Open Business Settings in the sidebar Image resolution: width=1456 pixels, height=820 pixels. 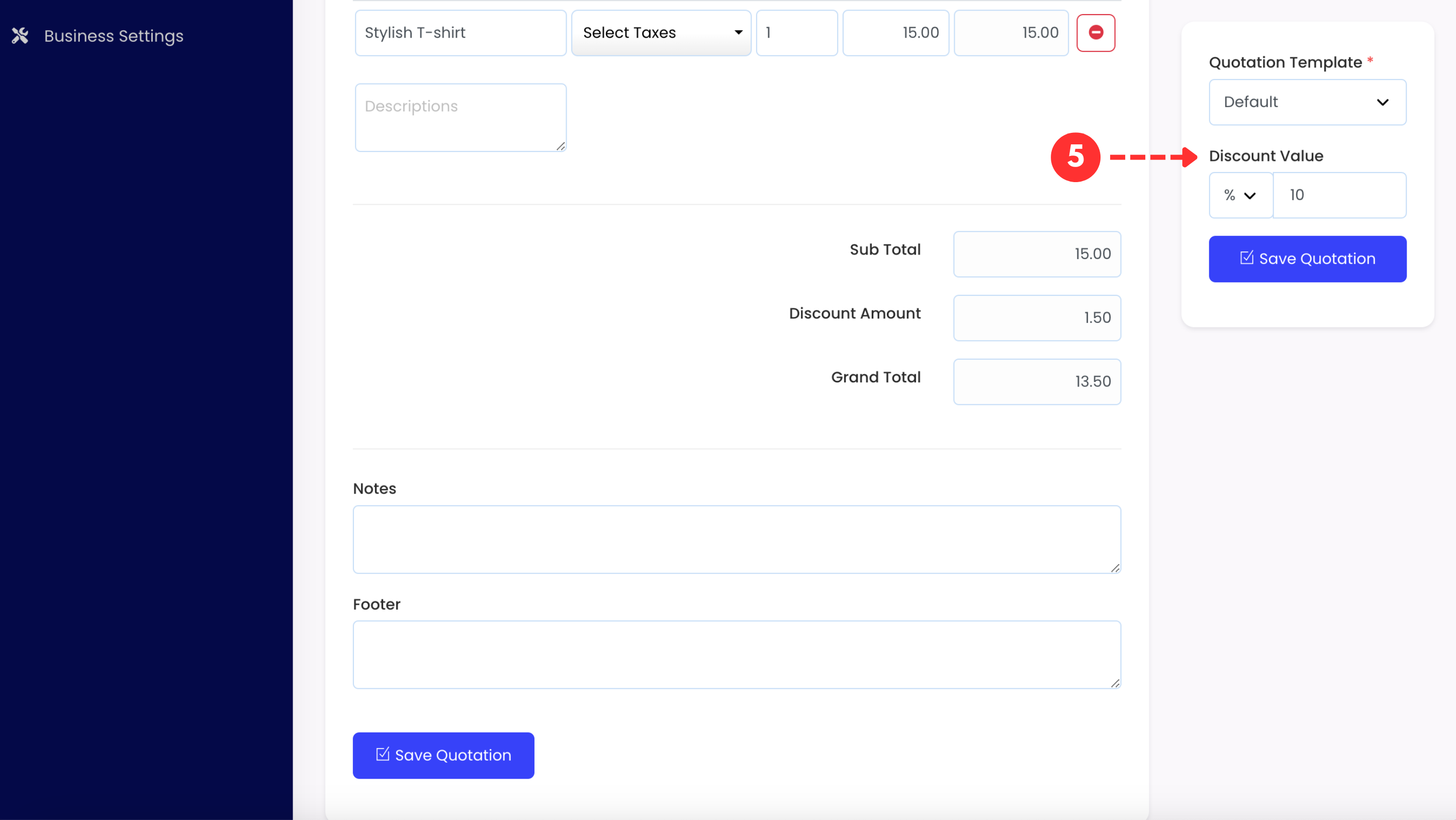[x=114, y=36]
